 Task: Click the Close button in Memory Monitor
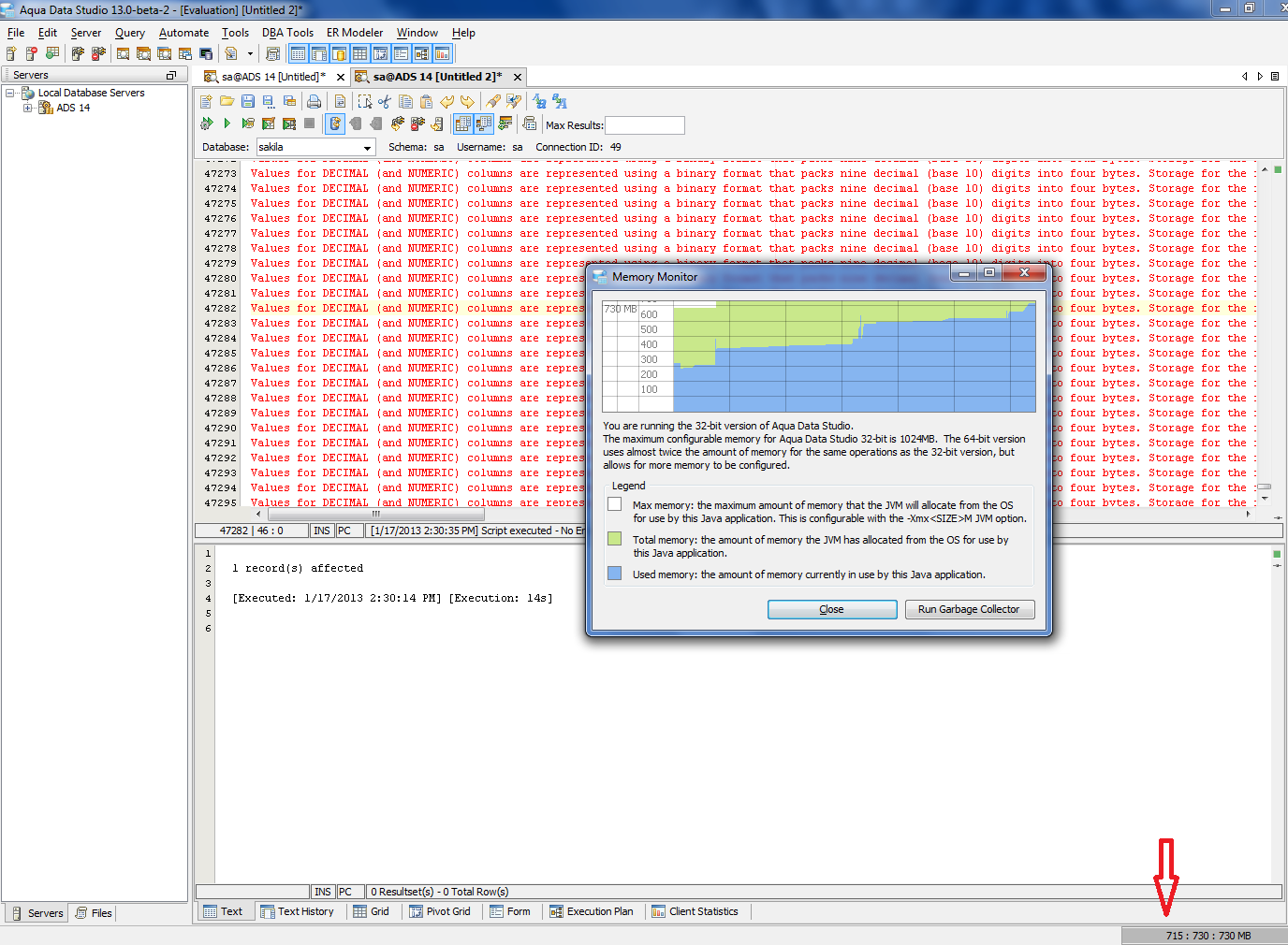832,609
